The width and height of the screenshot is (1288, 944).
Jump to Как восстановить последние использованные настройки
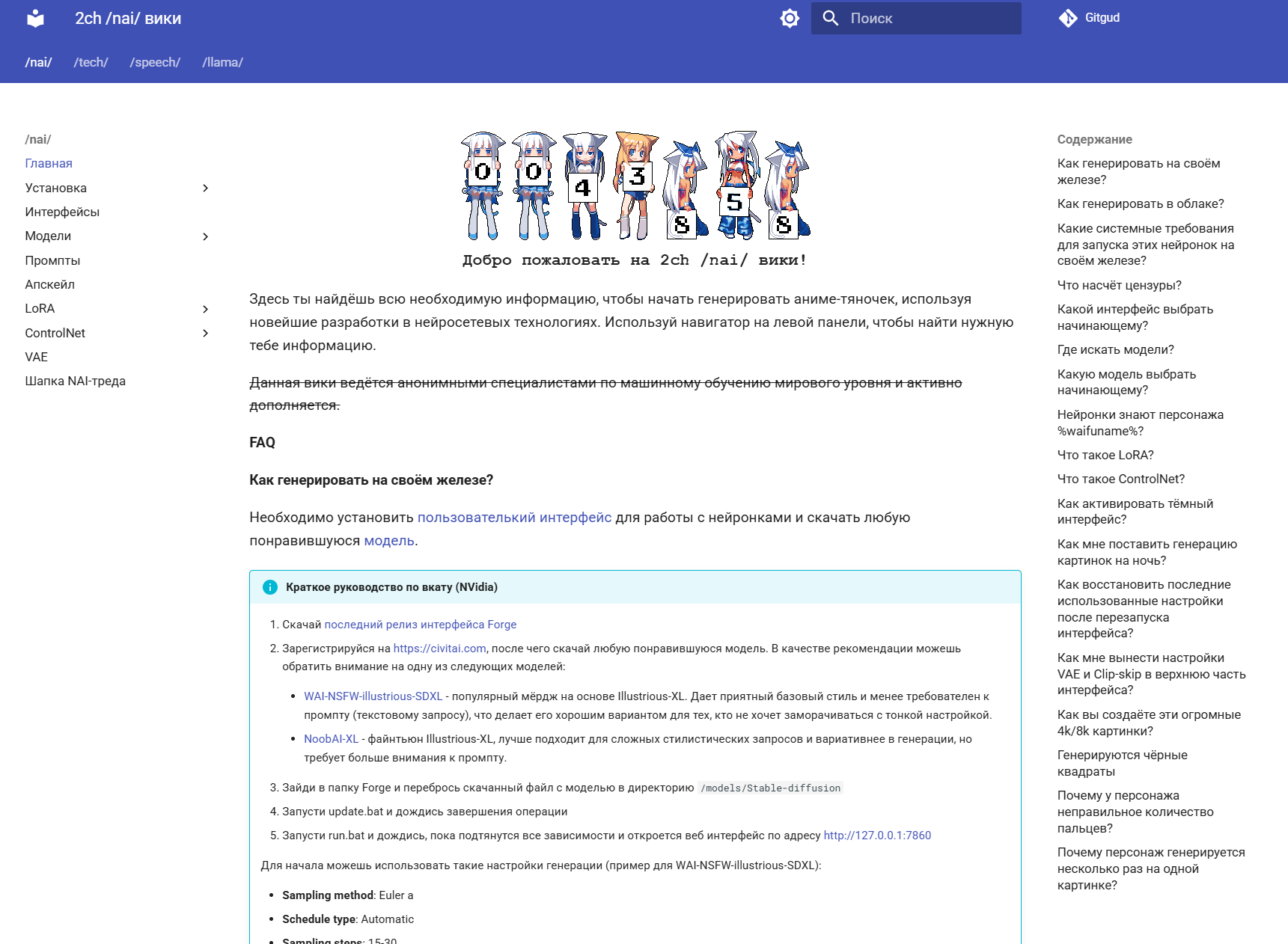coord(1144,609)
